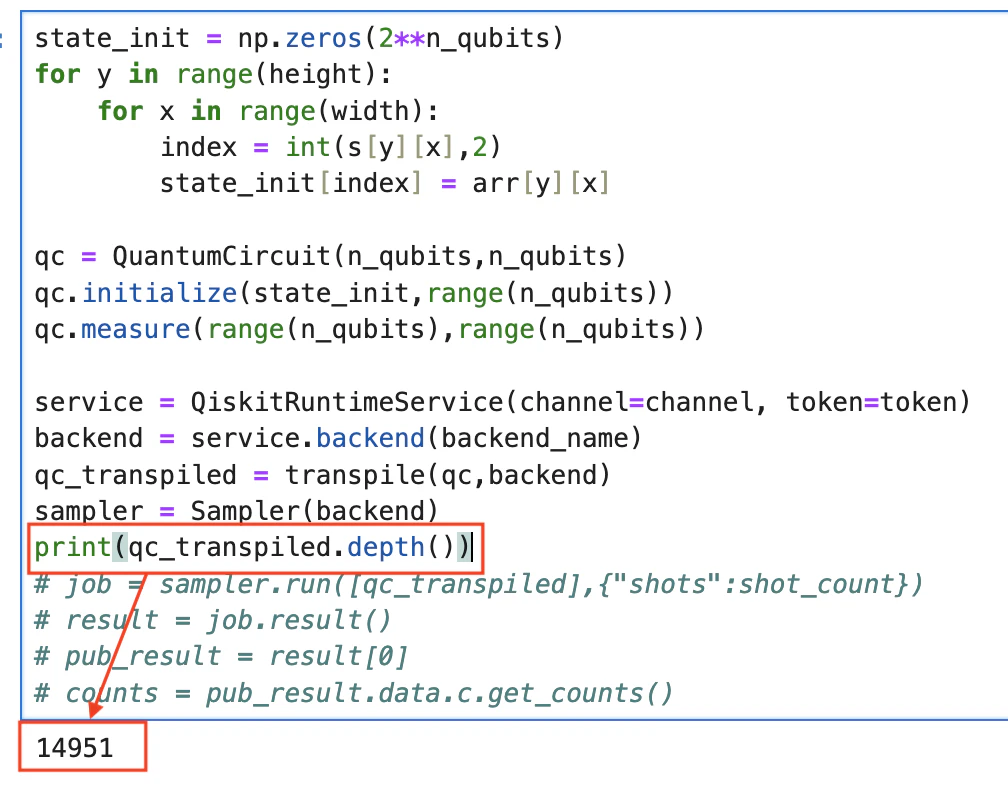Image resolution: width=1008 pixels, height=786 pixels.
Task: Click the print(qc_transpiled.depth()) line
Action: click(x=253, y=548)
